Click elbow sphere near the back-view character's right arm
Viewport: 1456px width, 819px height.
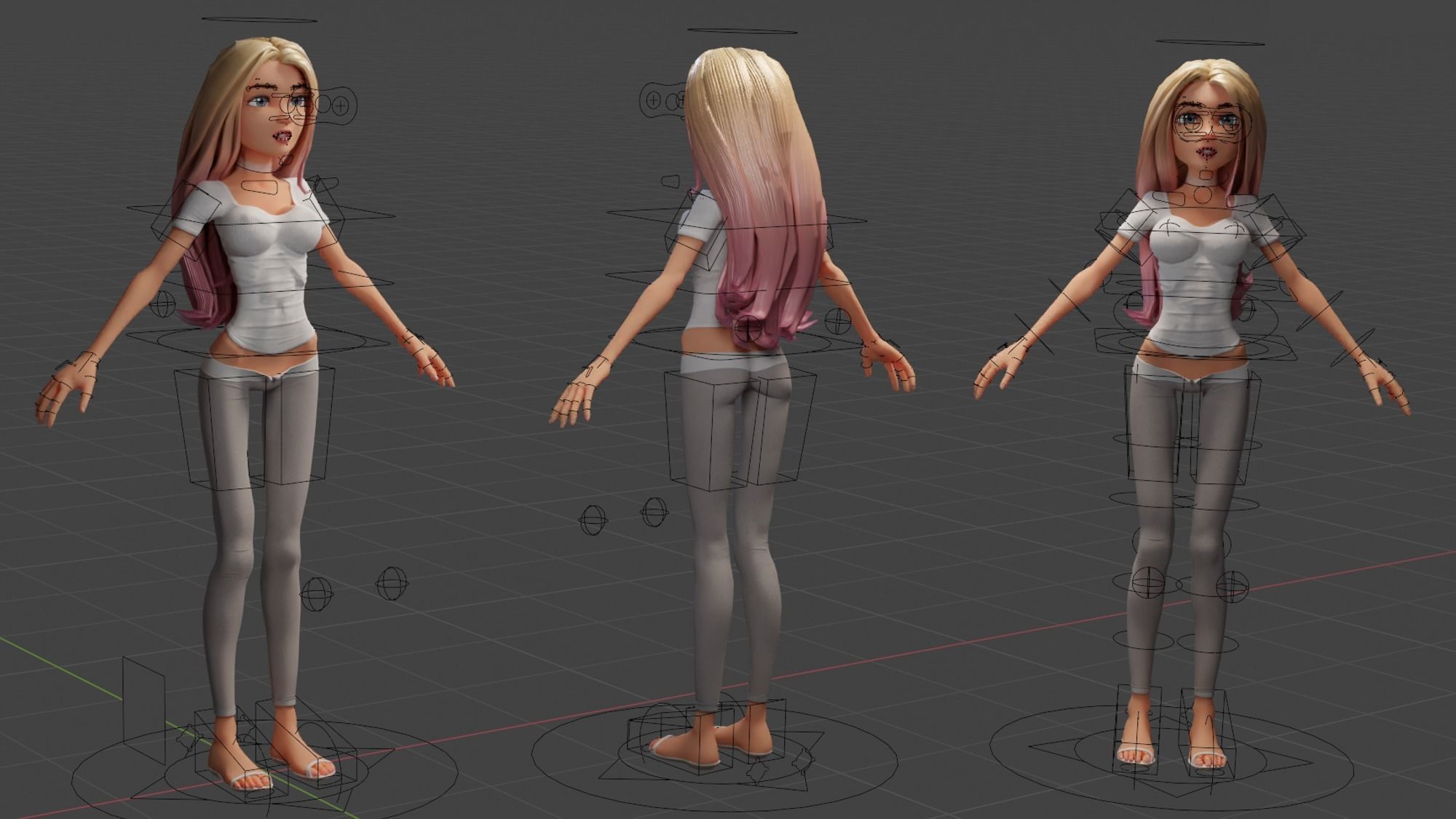point(838,320)
